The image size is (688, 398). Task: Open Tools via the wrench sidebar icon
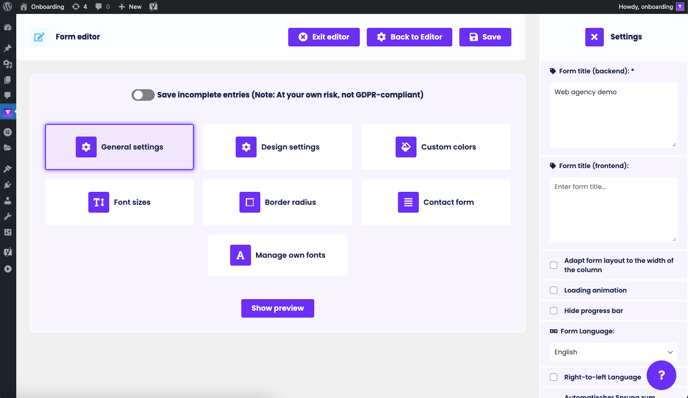click(x=7, y=216)
